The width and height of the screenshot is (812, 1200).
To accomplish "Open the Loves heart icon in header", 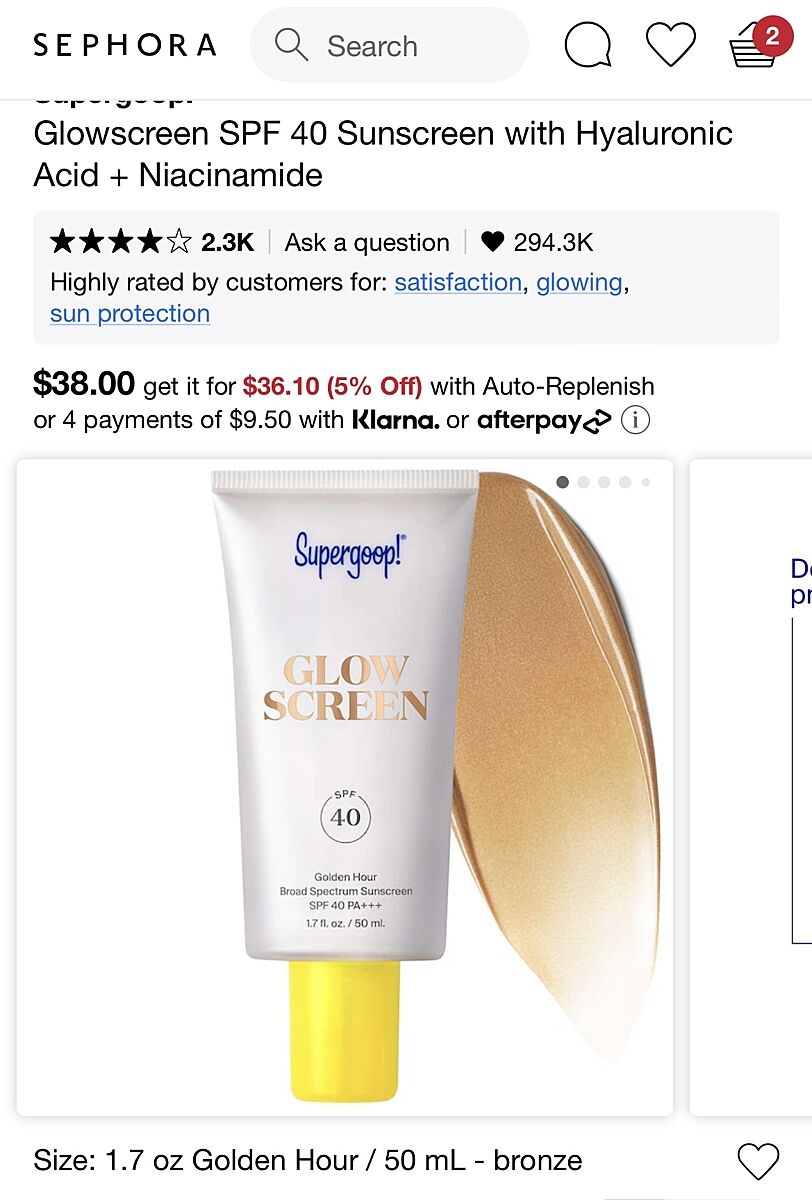I will pyautogui.click(x=670, y=45).
